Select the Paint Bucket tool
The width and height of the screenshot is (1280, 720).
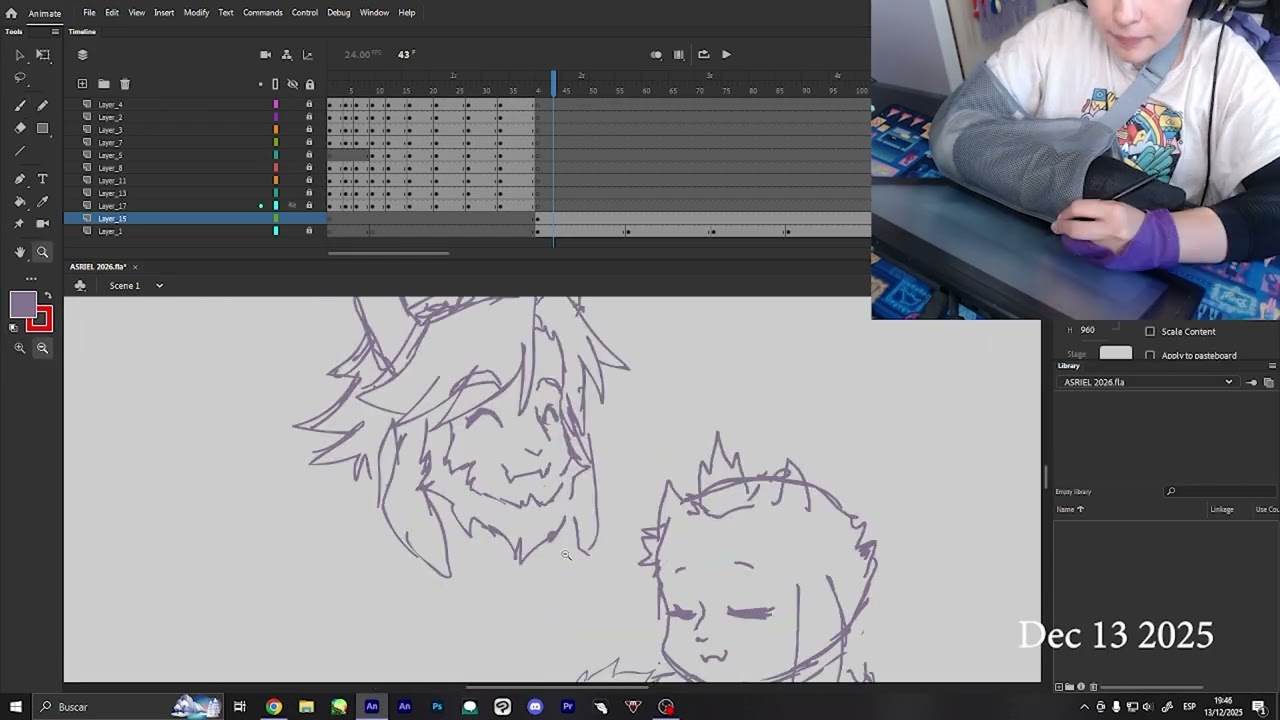20,201
